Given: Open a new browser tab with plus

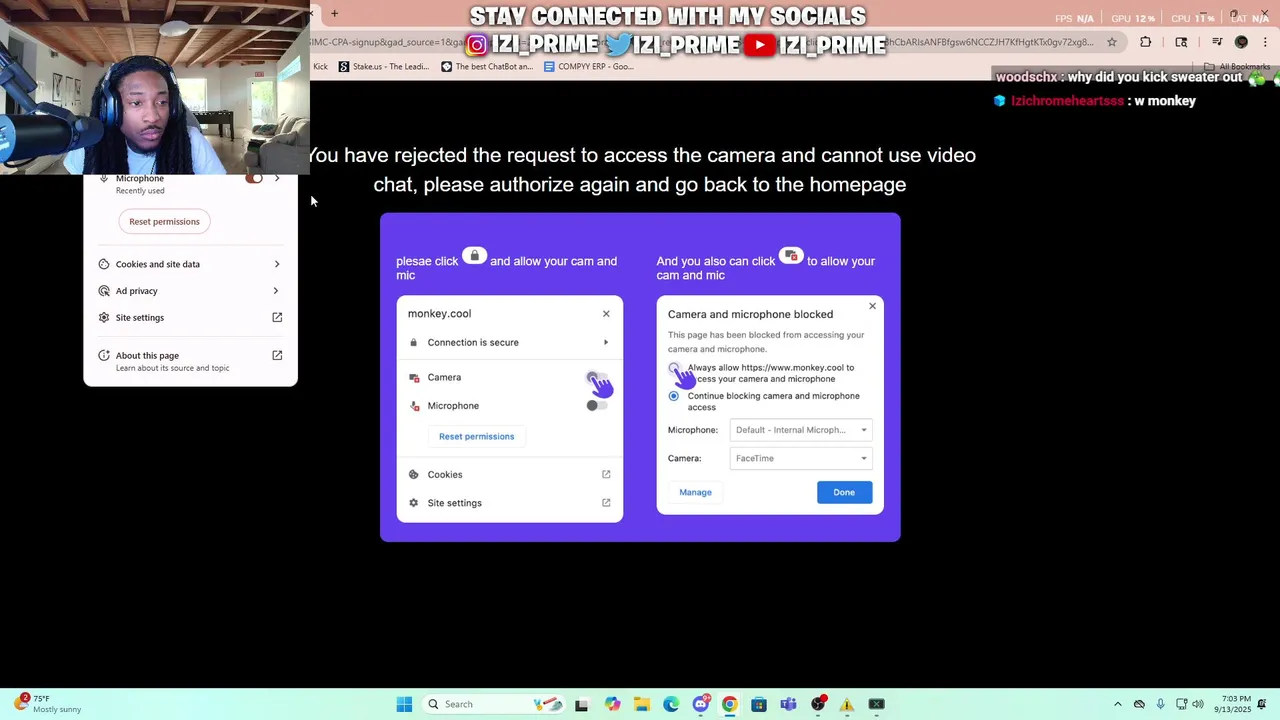Looking at the screenshot, I should (334, 13).
